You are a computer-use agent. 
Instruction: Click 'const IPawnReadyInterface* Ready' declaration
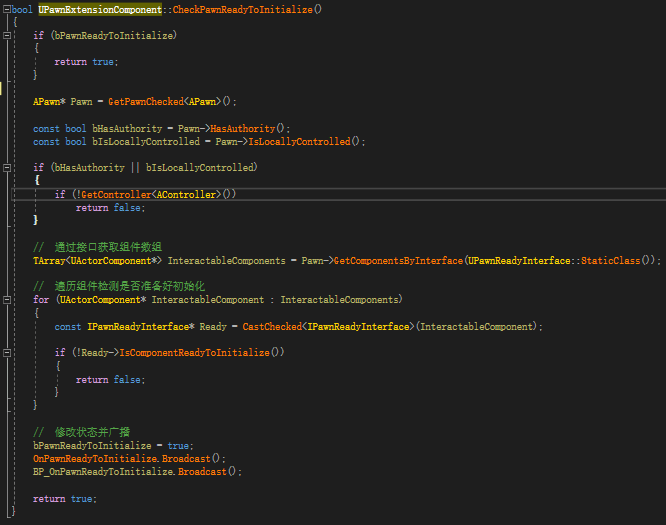(141, 326)
